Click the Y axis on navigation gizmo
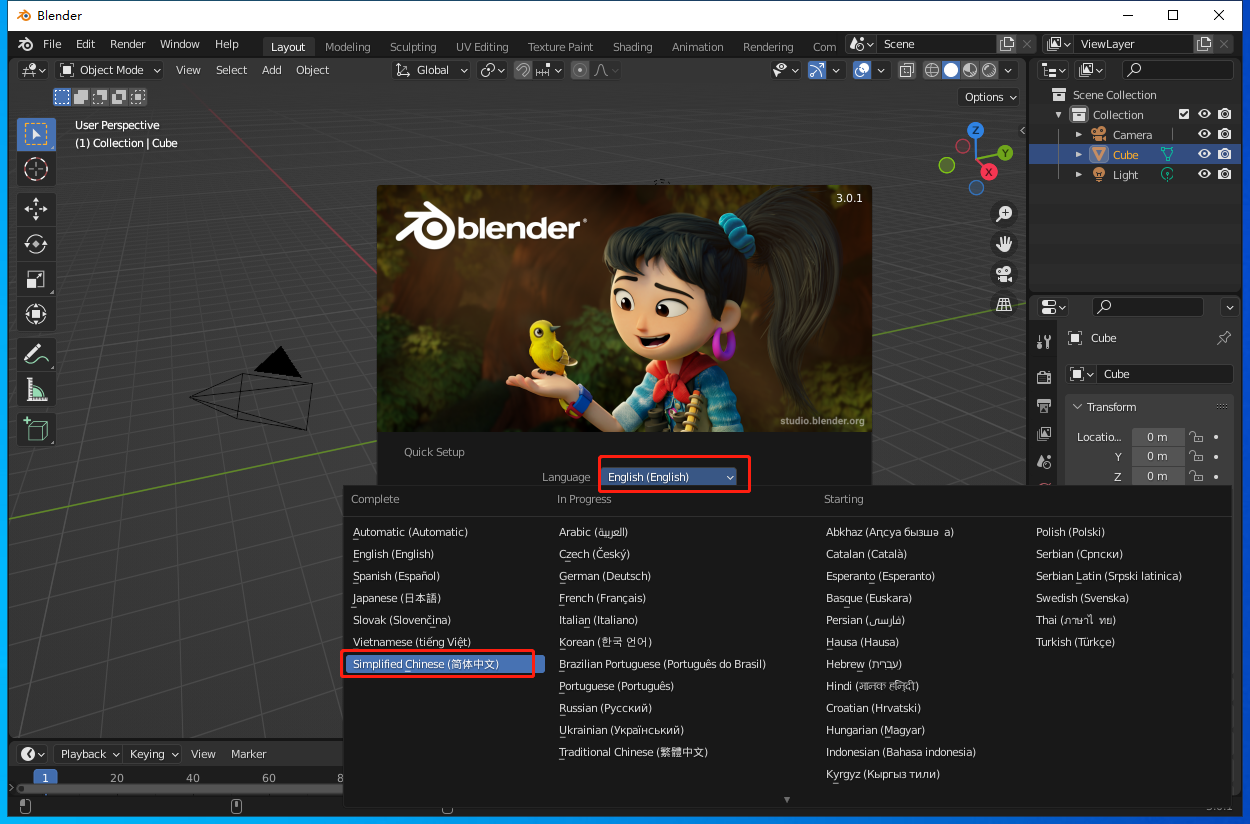The height and width of the screenshot is (824, 1250). [1005, 153]
